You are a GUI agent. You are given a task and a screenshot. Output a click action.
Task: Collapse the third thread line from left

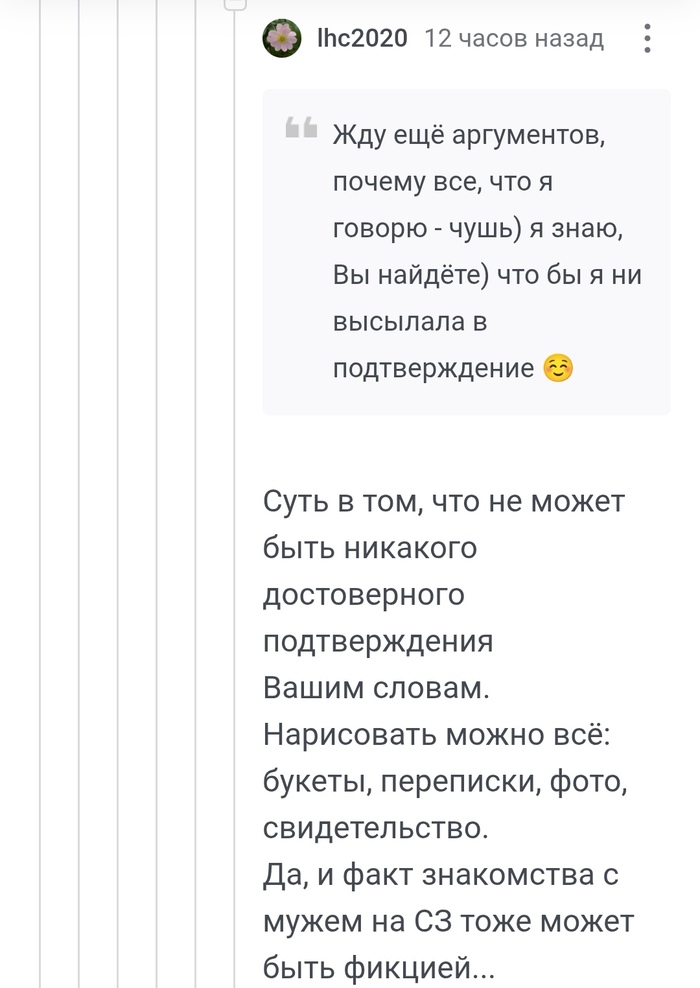click(118, 500)
